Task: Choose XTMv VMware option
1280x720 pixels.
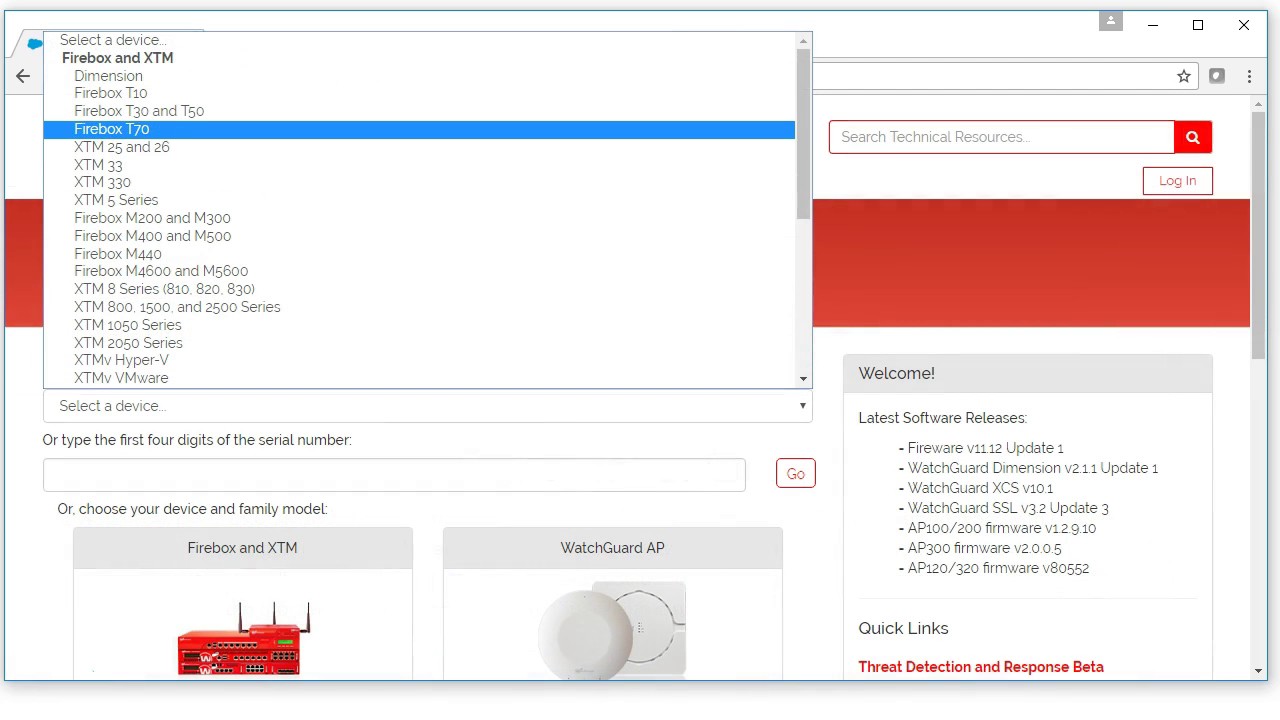Action: pos(419,378)
